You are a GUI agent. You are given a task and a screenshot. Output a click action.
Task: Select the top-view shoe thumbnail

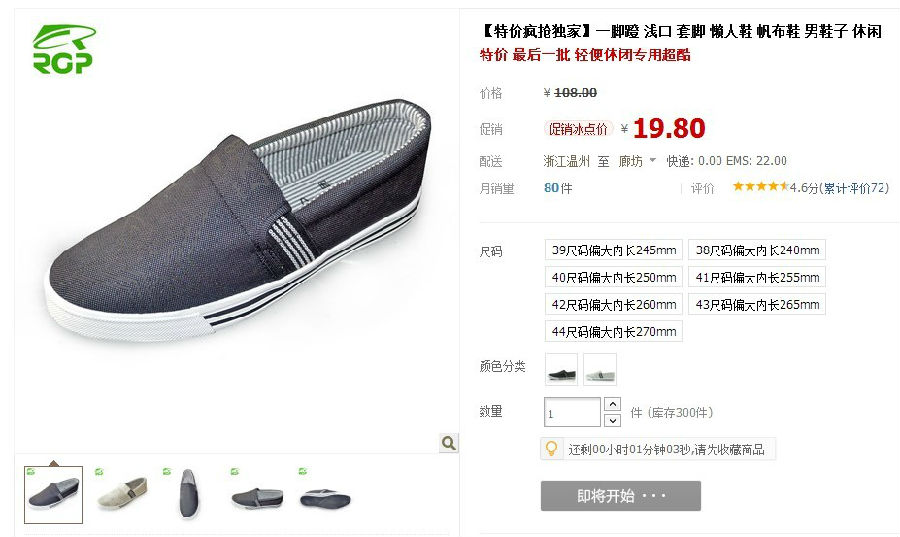click(x=189, y=495)
